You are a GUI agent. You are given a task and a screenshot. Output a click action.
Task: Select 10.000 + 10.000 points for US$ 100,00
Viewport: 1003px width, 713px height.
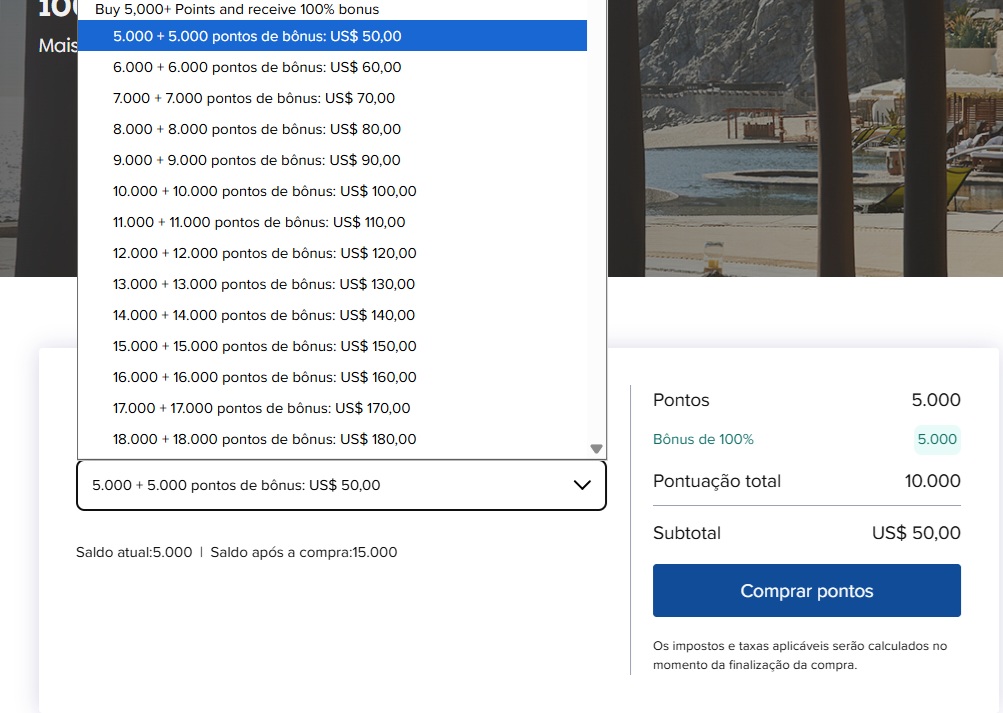pos(265,191)
